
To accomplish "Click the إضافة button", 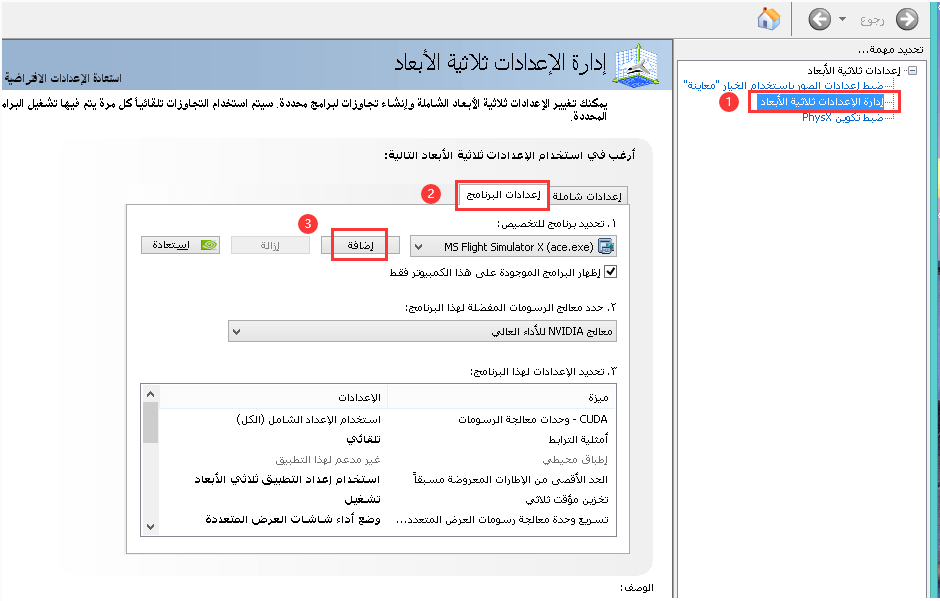I will [360, 245].
